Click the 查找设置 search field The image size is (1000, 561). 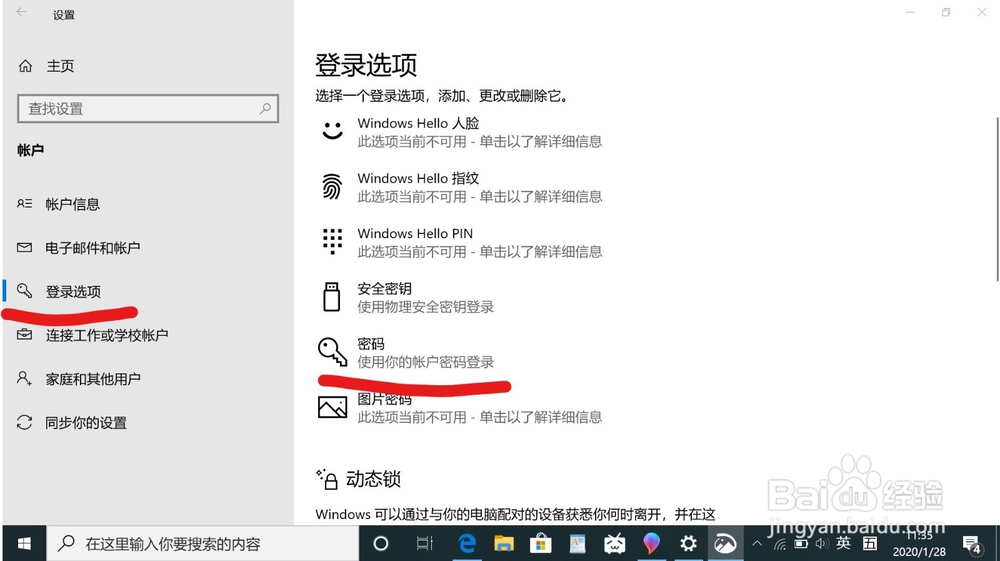click(x=148, y=108)
